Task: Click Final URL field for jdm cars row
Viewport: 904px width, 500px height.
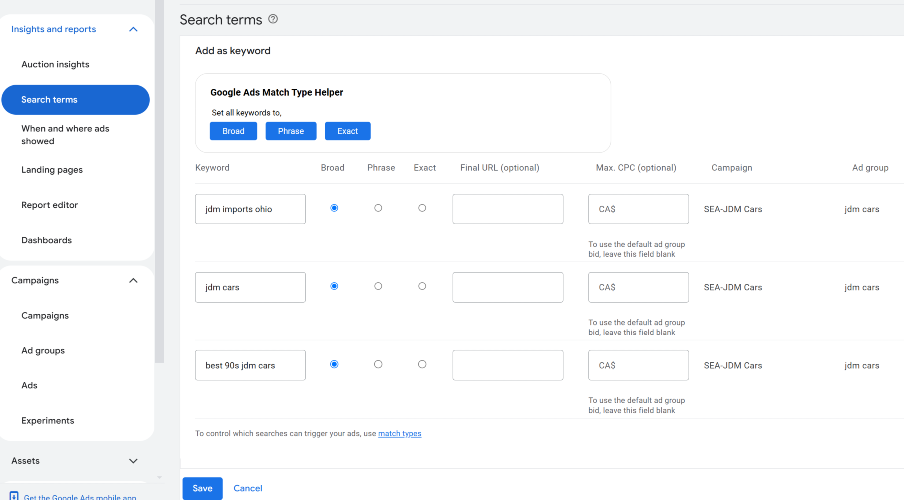Action: pyautogui.click(x=508, y=287)
